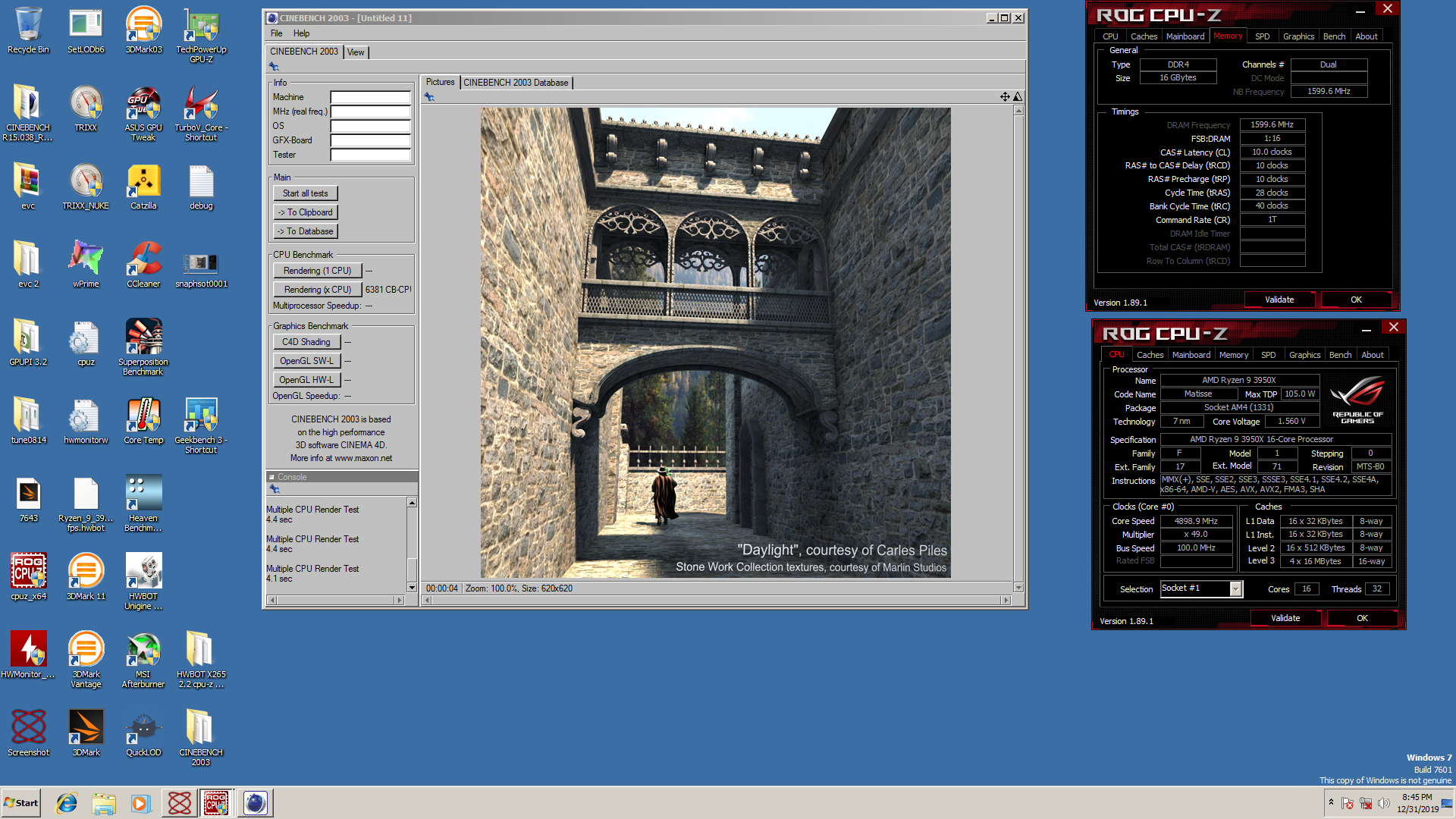This screenshot has height=819, width=1456.
Task: Open the Geekbench 3 shortcut
Action: (201, 425)
